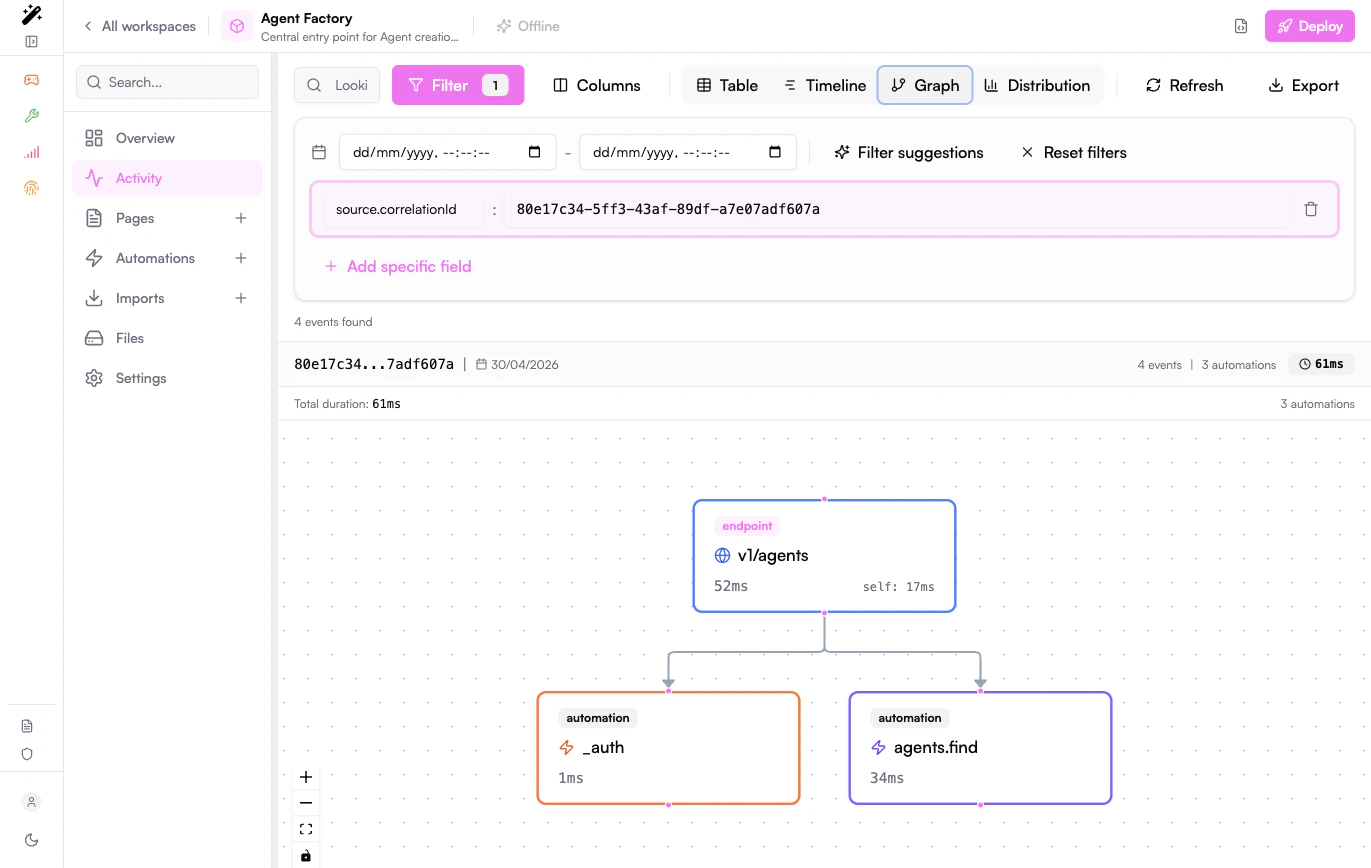
Task: Click the magic wand logo icon
Action: click(x=31, y=14)
